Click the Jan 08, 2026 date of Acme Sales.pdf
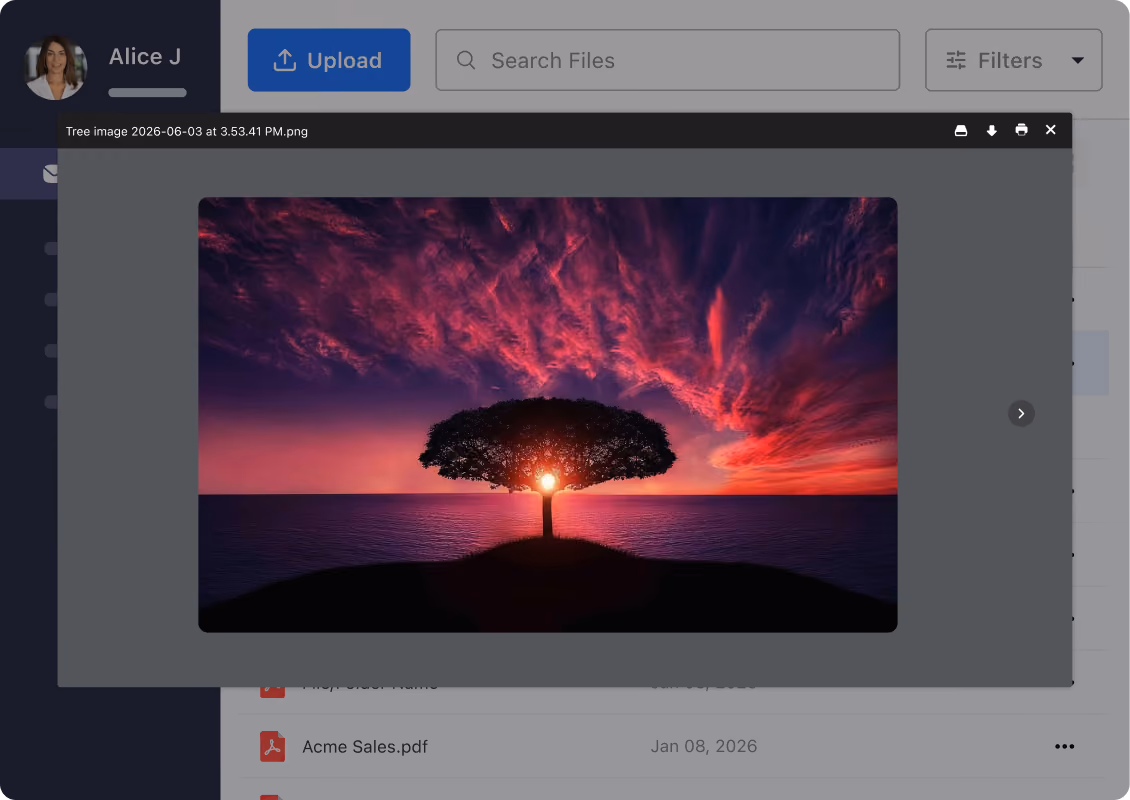 click(x=703, y=746)
